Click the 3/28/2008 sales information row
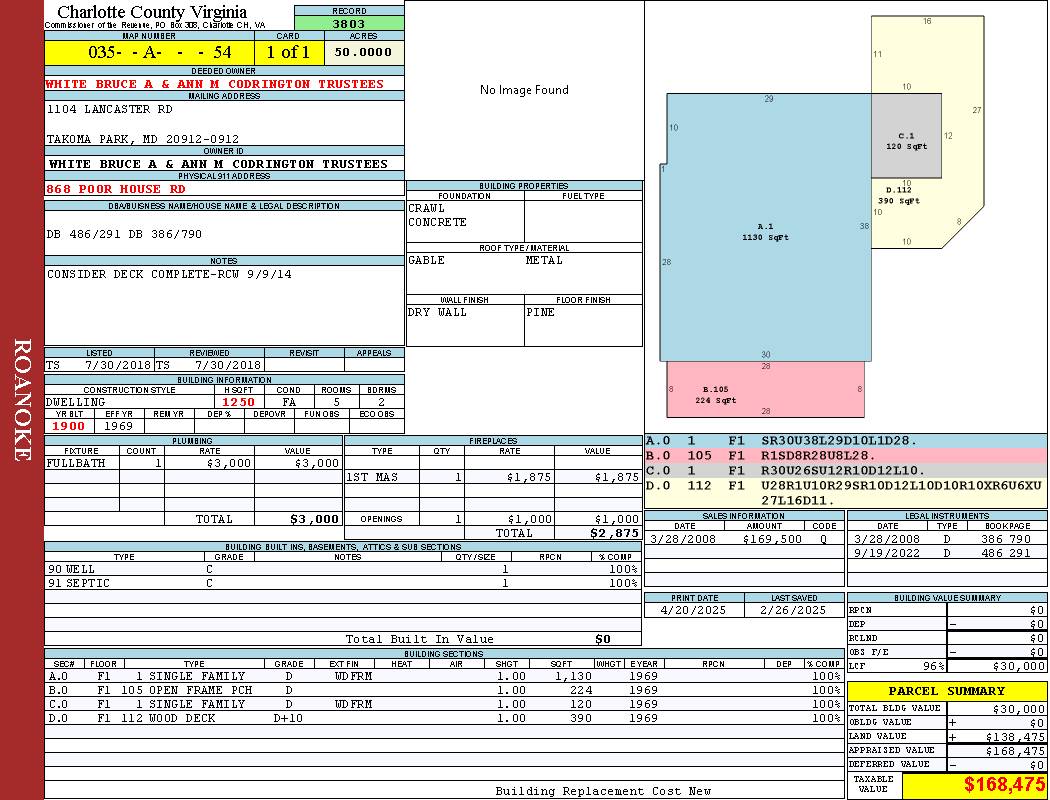Screen dimensions: 1050x800 tap(745, 539)
